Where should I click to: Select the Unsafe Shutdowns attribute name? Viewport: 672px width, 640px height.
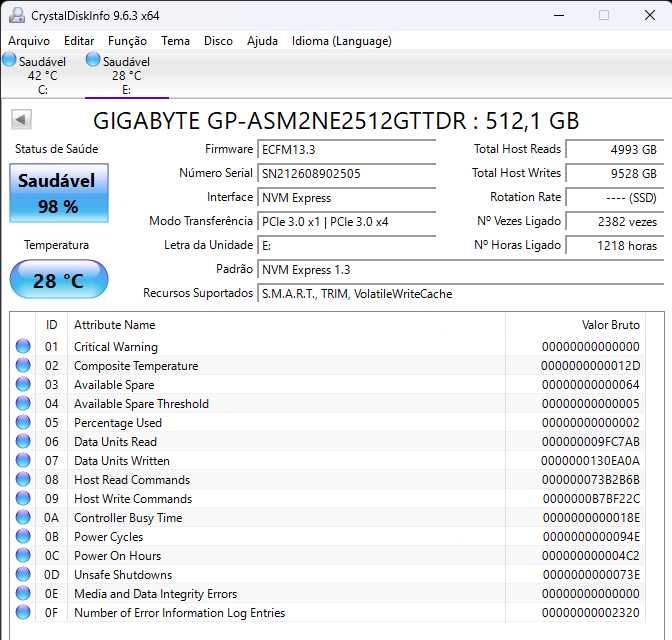click(123, 574)
